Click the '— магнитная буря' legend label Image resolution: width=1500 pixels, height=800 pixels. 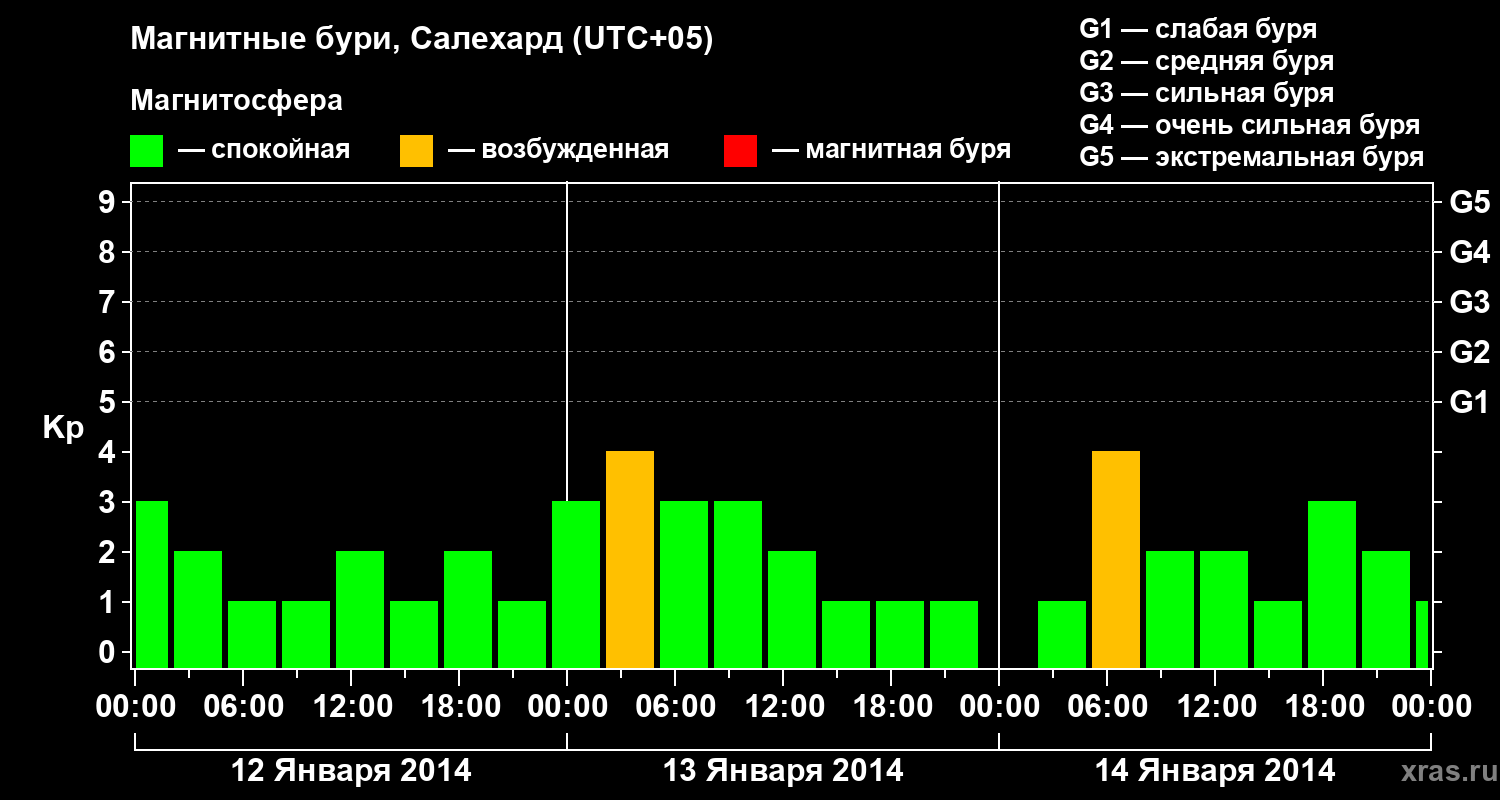point(892,150)
